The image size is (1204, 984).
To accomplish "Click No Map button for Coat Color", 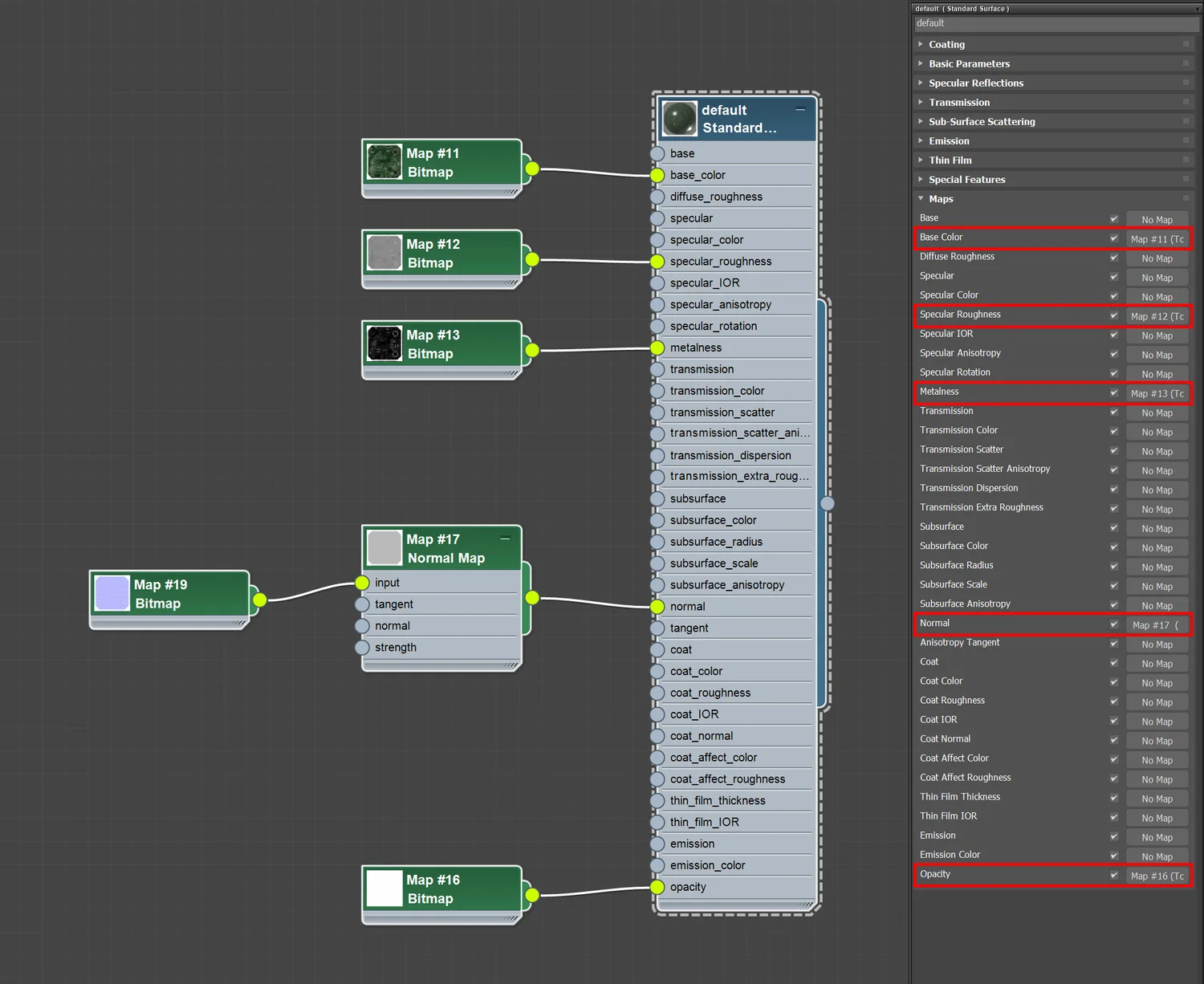I will point(1157,683).
